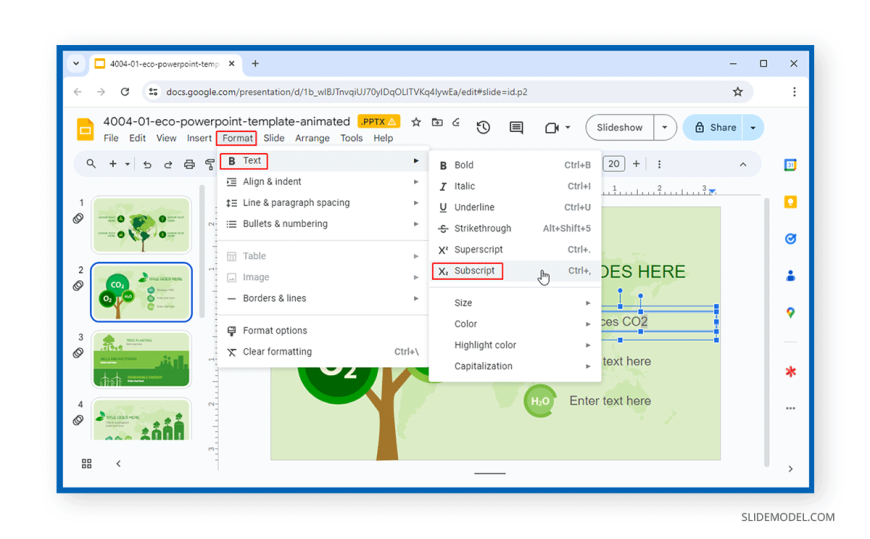
Task: Apply Underline from the Text submenu
Action: (x=515, y=208)
